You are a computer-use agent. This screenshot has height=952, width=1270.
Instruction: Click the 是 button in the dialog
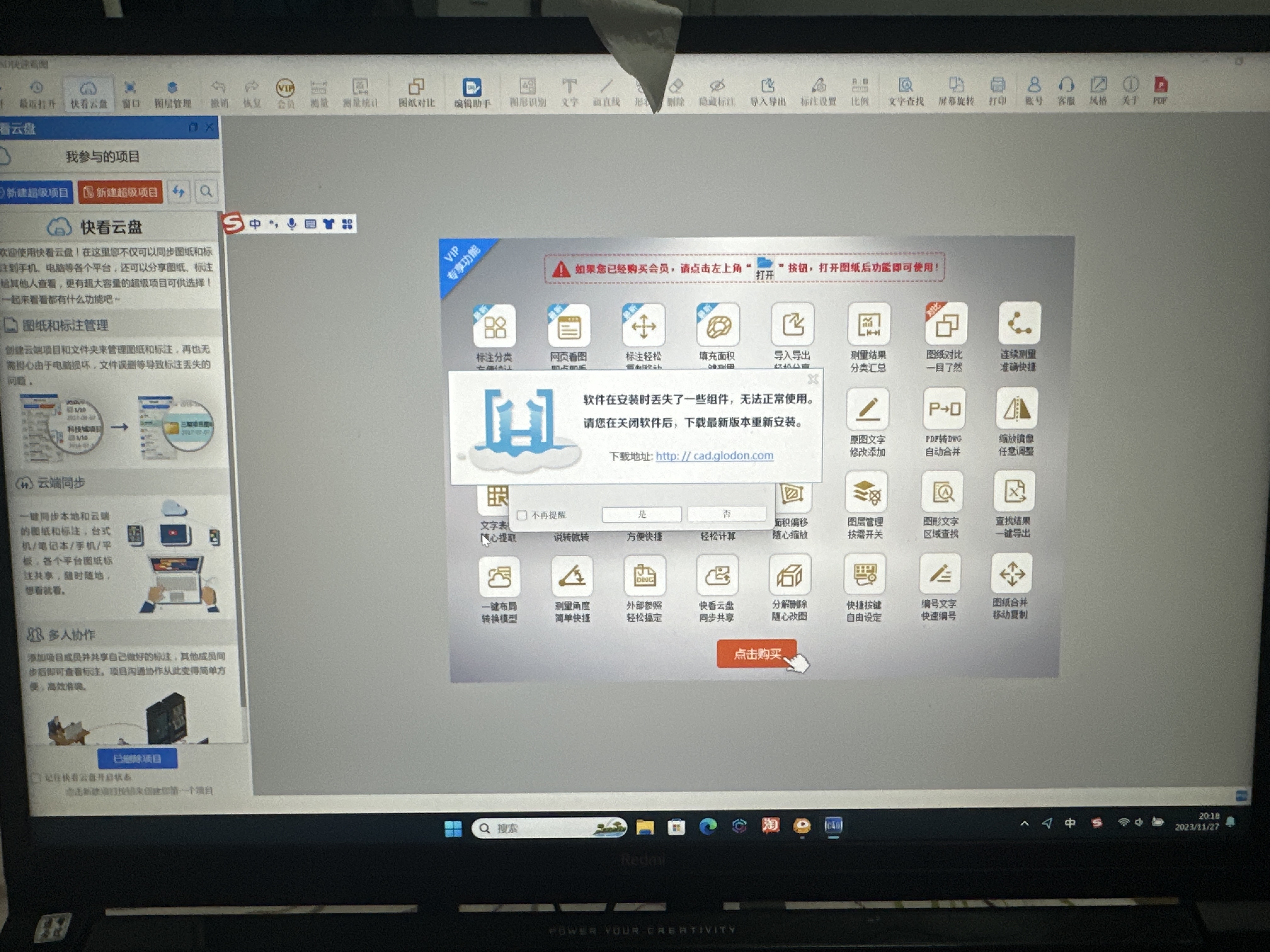tap(642, 514)
